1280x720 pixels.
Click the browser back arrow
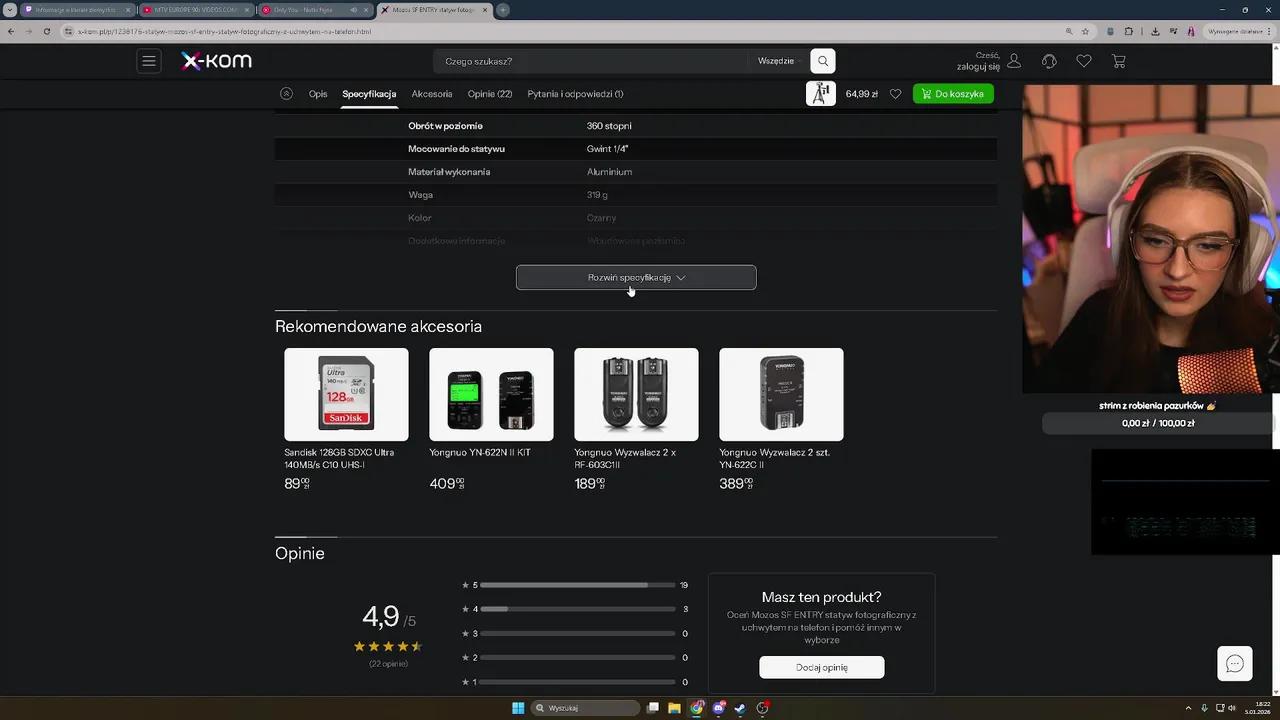11,31
